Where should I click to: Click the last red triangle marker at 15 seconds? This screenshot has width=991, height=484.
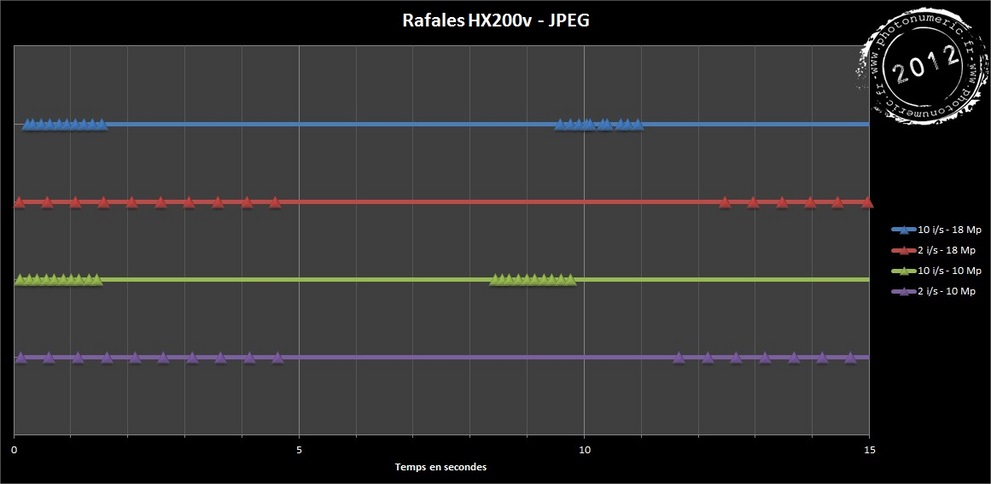(867, 202)
